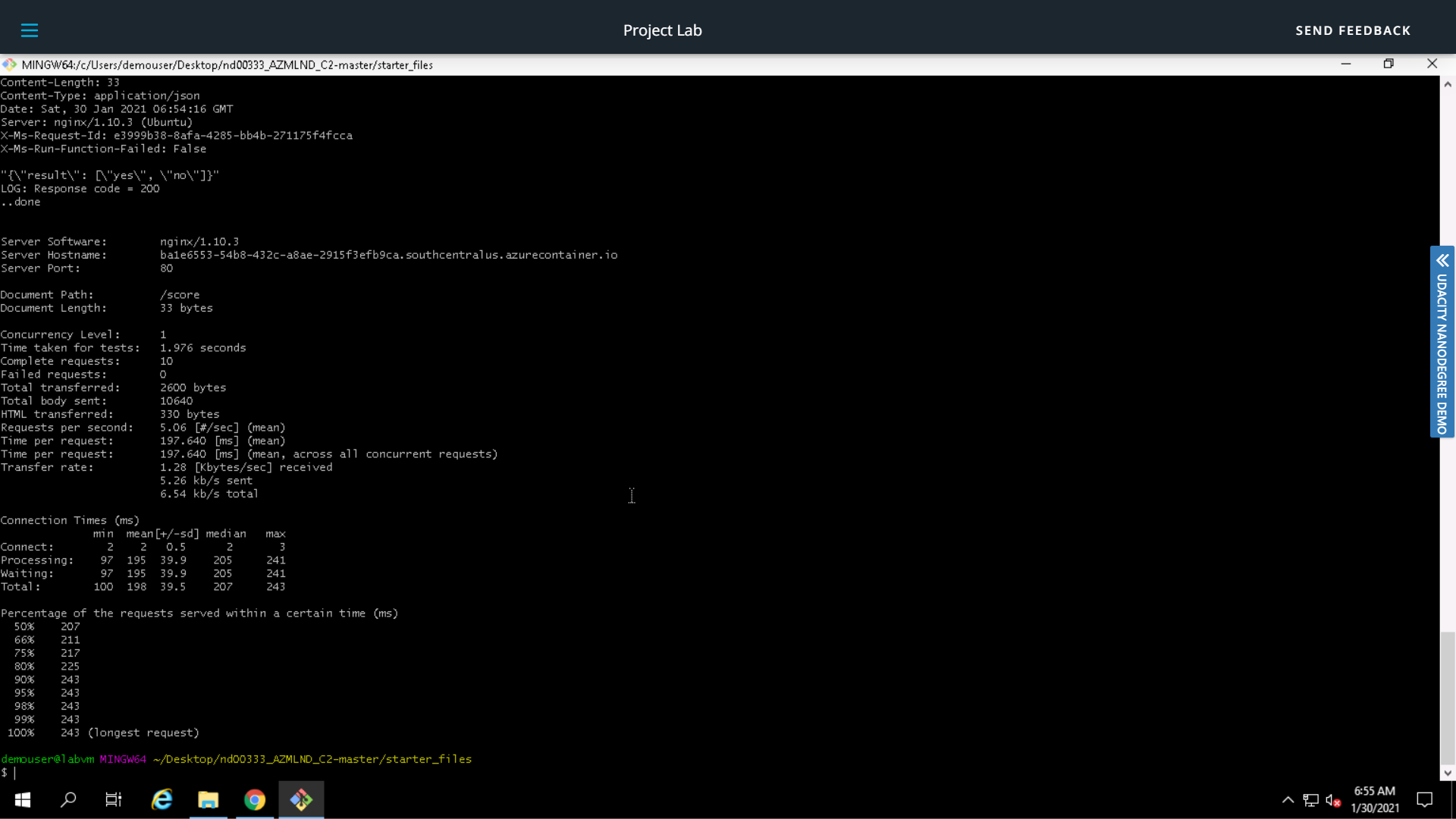Click the Windows Start button
This screenshot has height=819, width=1456.
tap(22, 800)
